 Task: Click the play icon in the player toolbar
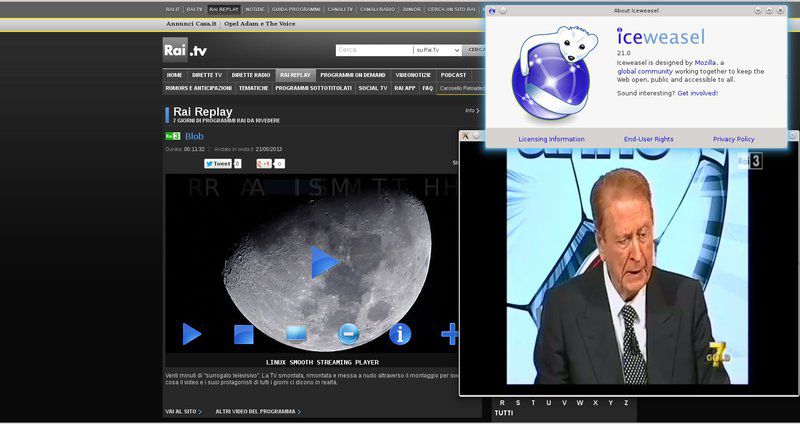191,334
